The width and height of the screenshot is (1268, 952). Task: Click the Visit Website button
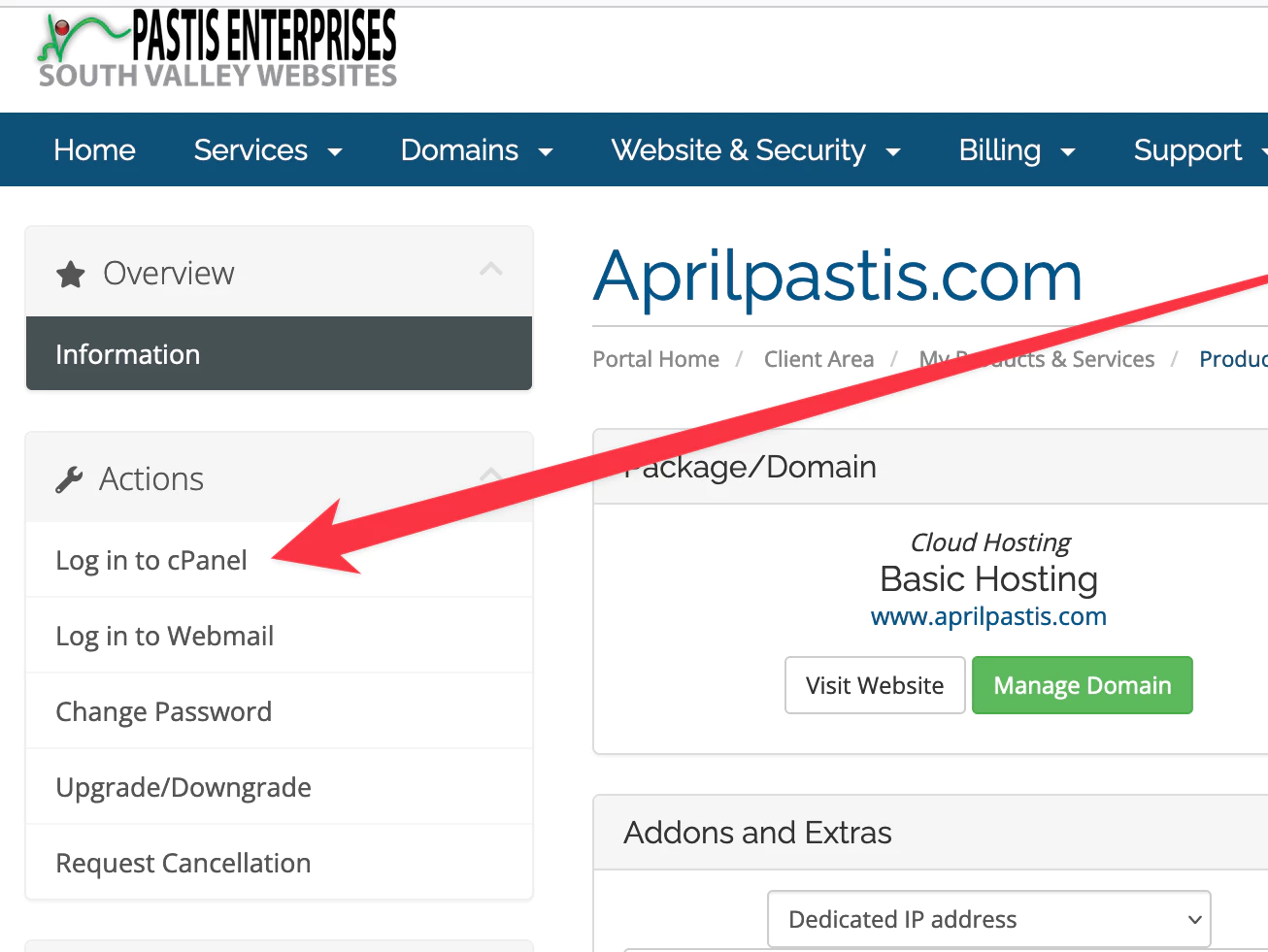pyautogui.click(x=874, y=685)
